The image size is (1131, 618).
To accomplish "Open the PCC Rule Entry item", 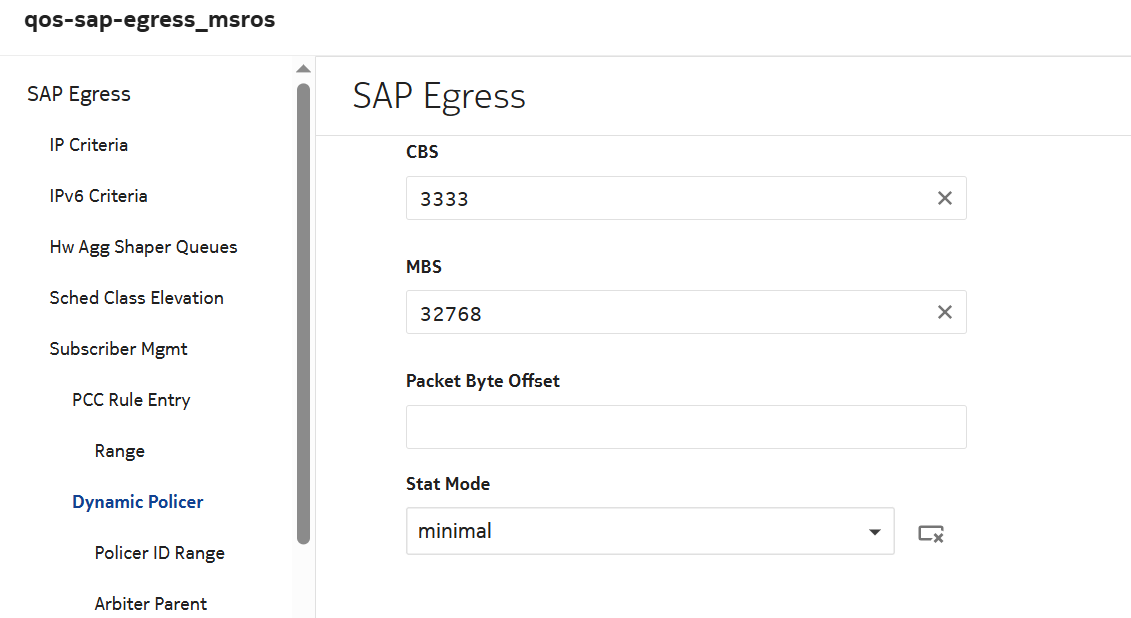I will [131, 399].
